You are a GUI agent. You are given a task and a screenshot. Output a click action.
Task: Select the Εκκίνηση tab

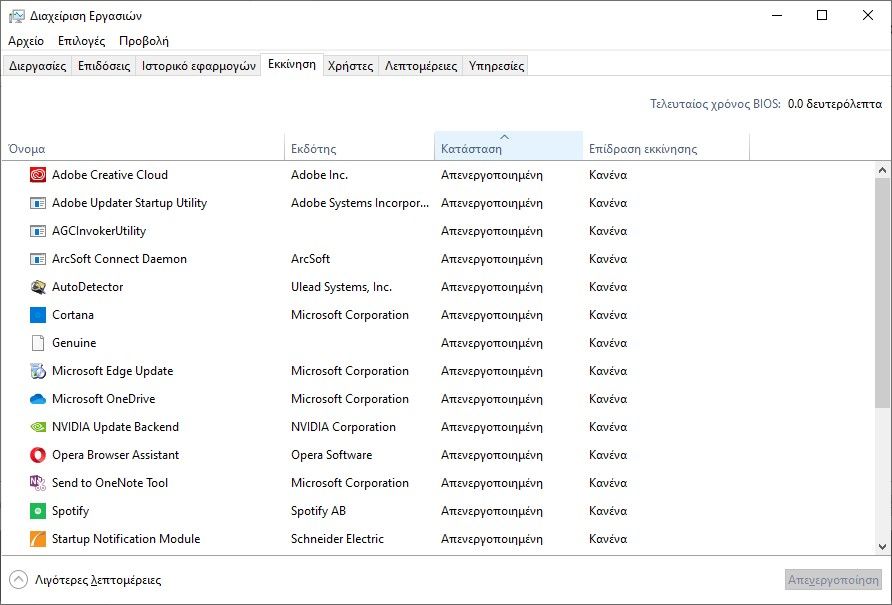pyautogui.click(x=292, y=64)
